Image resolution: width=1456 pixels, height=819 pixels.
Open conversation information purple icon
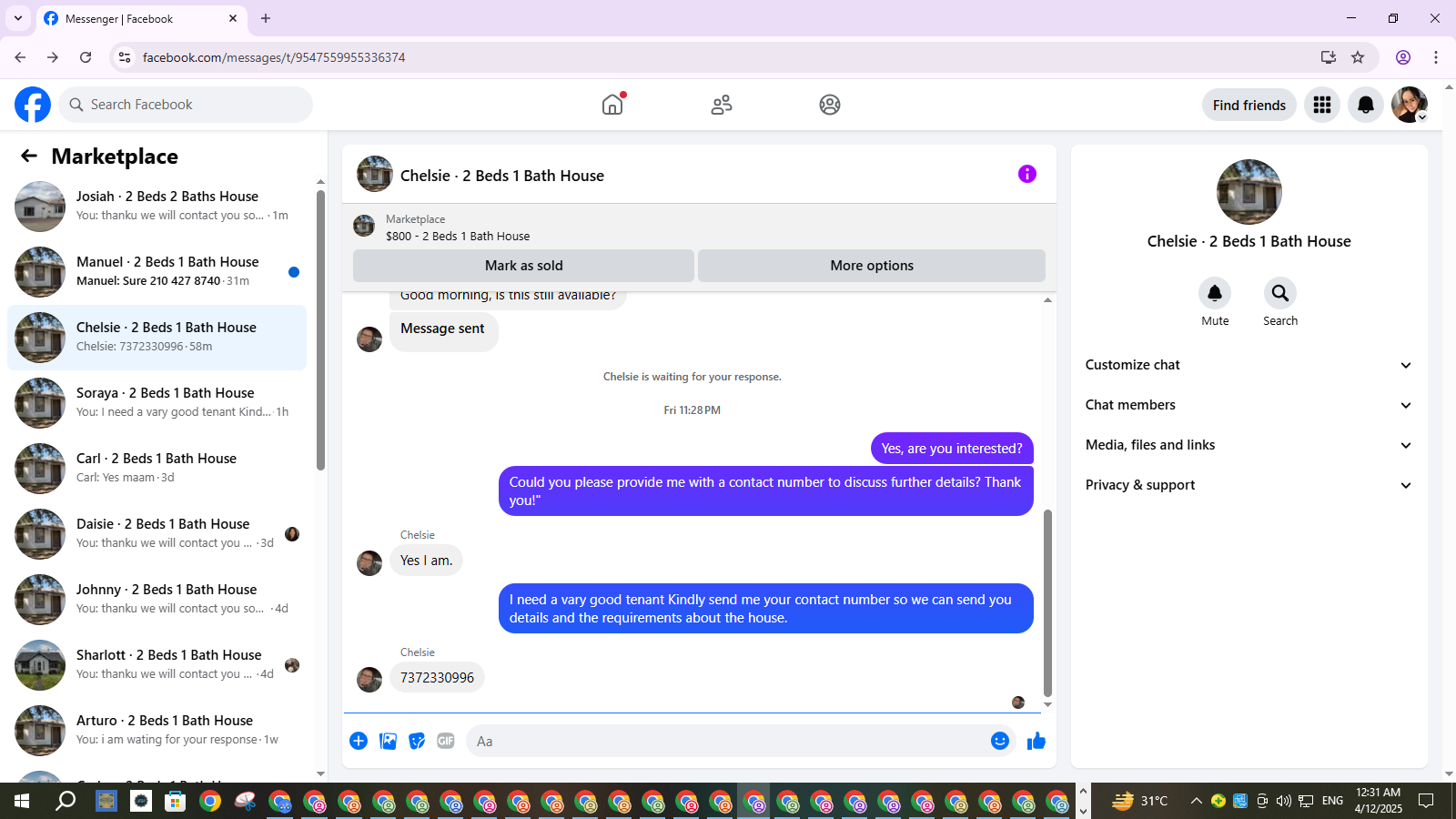tap(1027, 174)
